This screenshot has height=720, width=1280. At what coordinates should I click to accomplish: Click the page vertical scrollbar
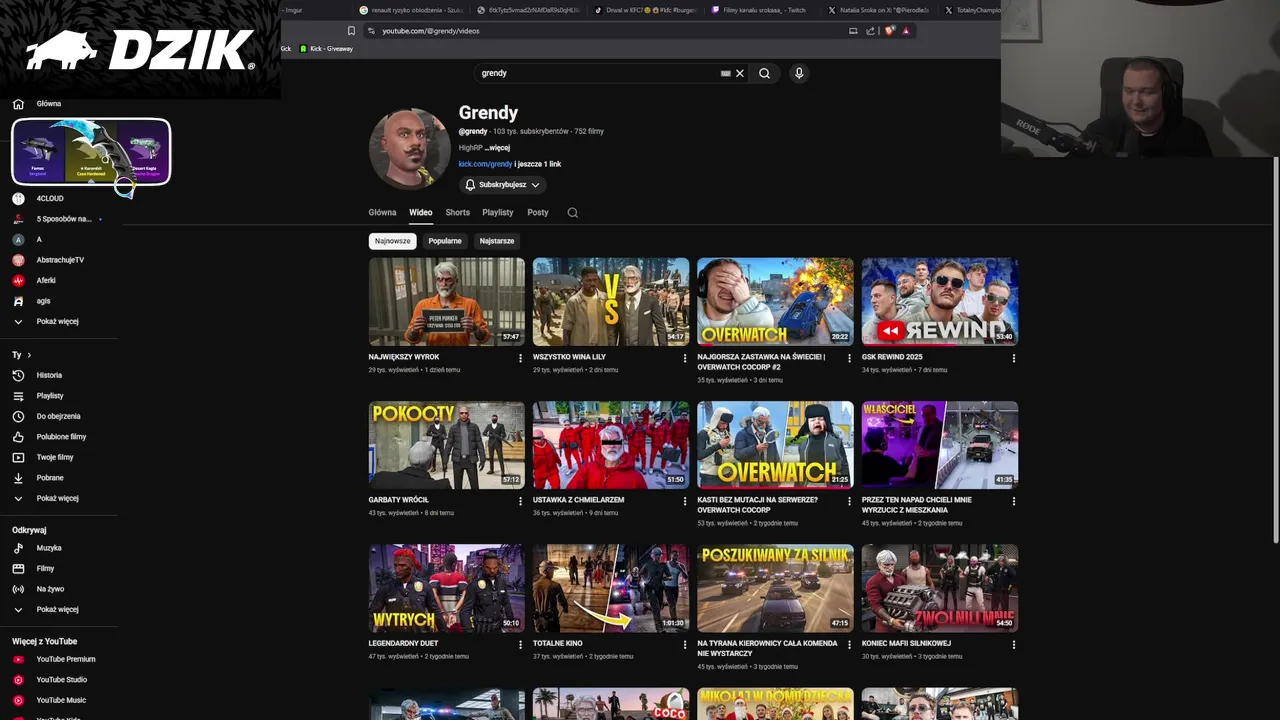(1274, 350)
